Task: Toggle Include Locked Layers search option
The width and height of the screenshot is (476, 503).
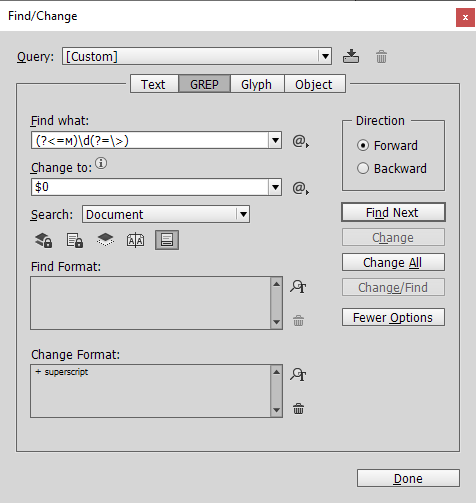Action: [x=43, y=240]
